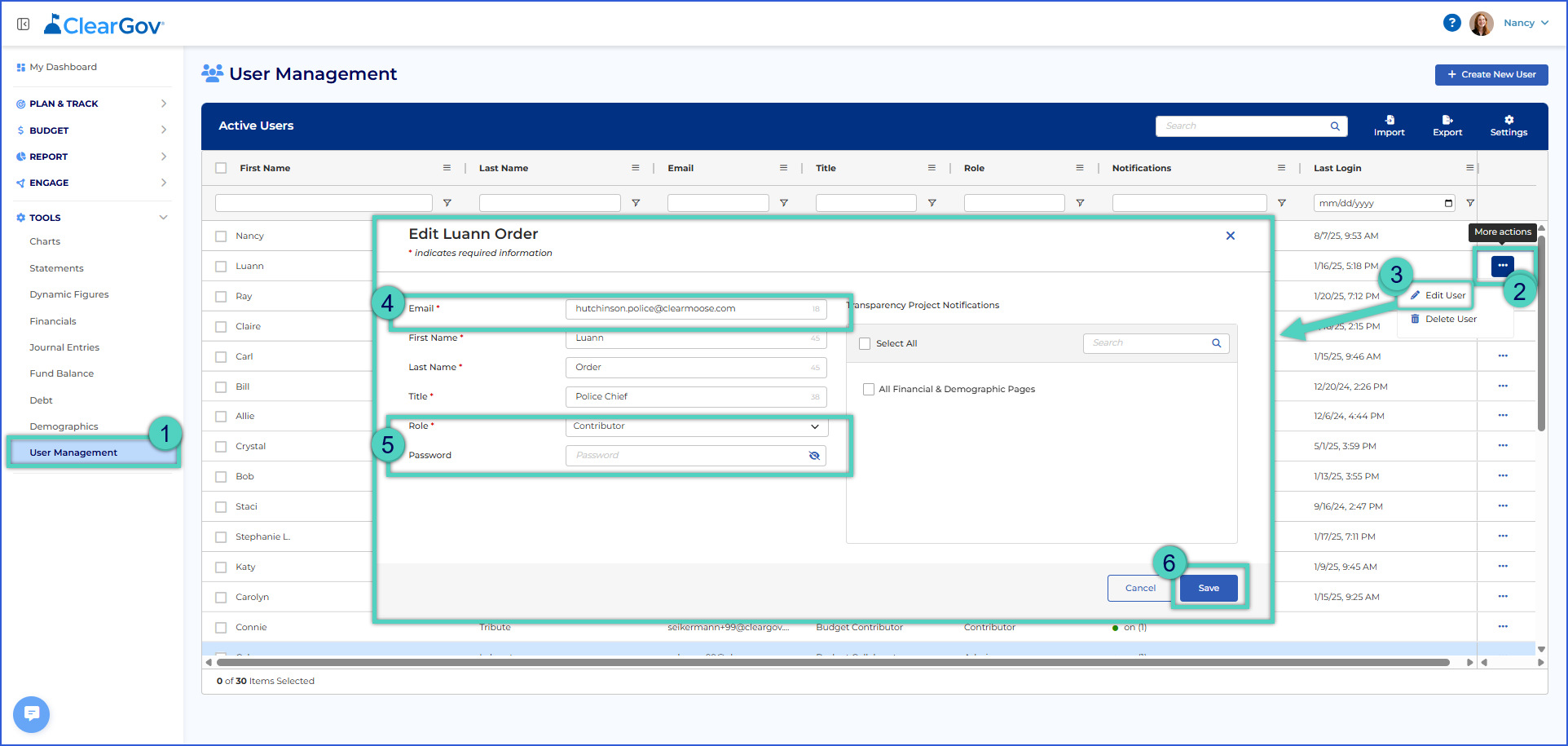The image size is (1568, 746).
Task: Close the Edit Luann Order dialog
Action: (x=1231, y=236)
